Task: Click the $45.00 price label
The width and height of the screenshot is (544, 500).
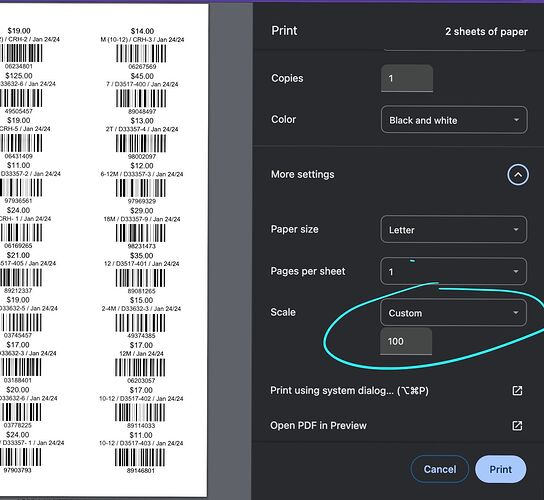Action: pyautogui.click(x=142, y=76)
